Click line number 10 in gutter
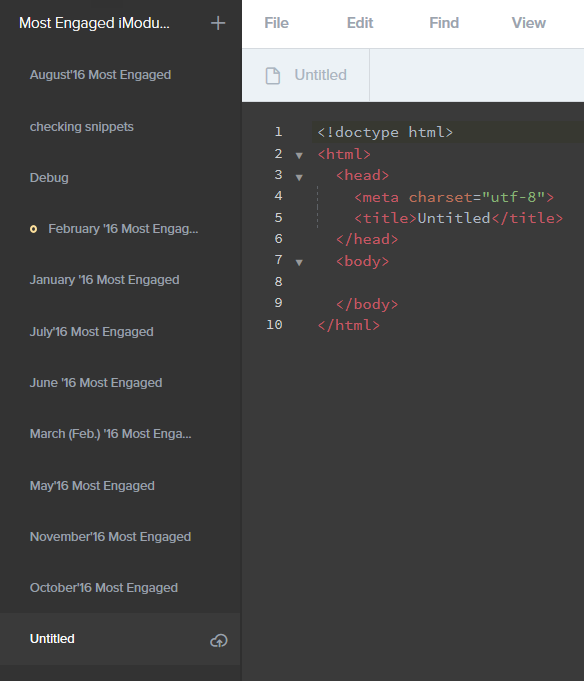The height and width of the screenshot is (681, 584). (x=274, y=324)
